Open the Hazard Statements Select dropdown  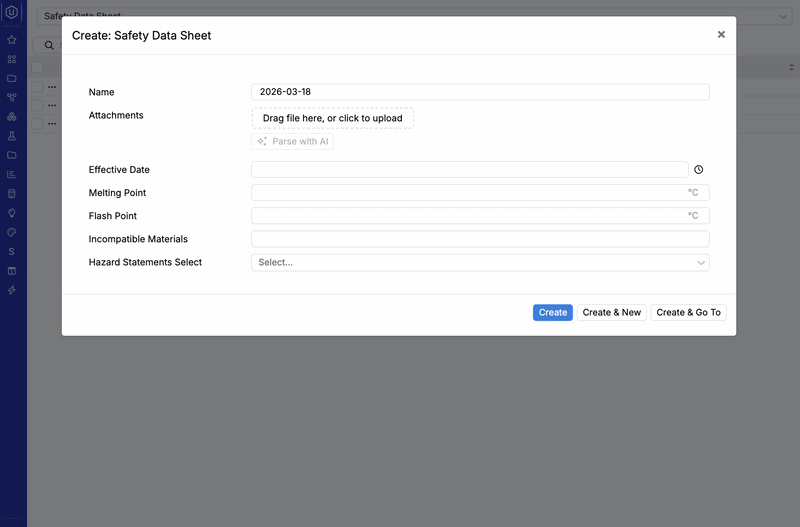click(x=470, y=263)
